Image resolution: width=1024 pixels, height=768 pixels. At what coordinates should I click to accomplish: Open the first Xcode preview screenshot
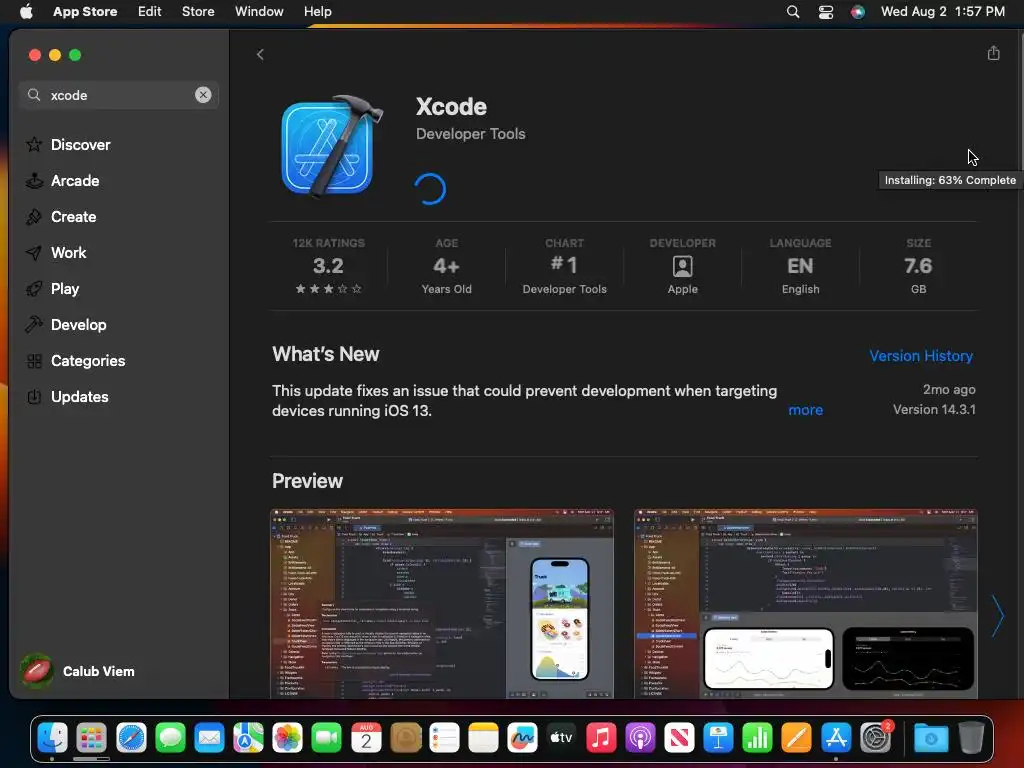click(442, 603)
